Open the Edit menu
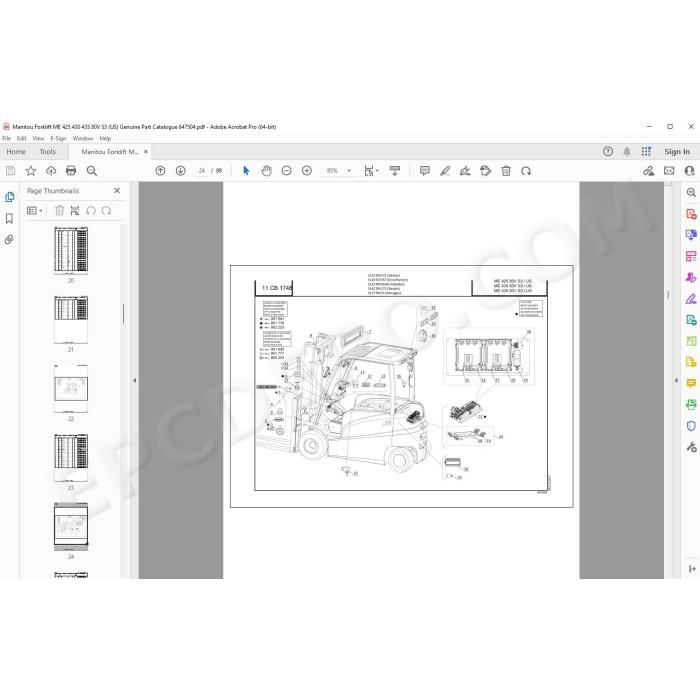Image resolution: width=700 pixels, height=700 pixels. tap(21, 138)
